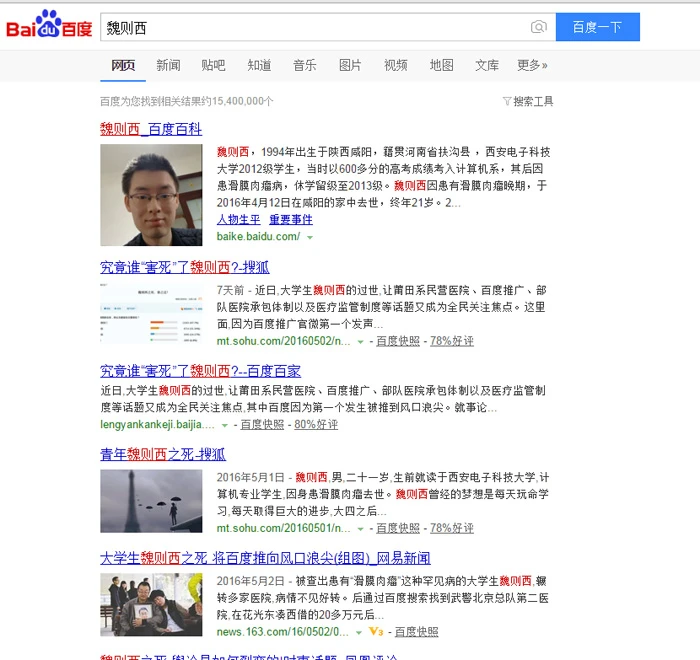The image size is (700, 660).
Task: Expand dropdown arrow beside lengyankankeji.baijia
Action: (x=225, y=426)
